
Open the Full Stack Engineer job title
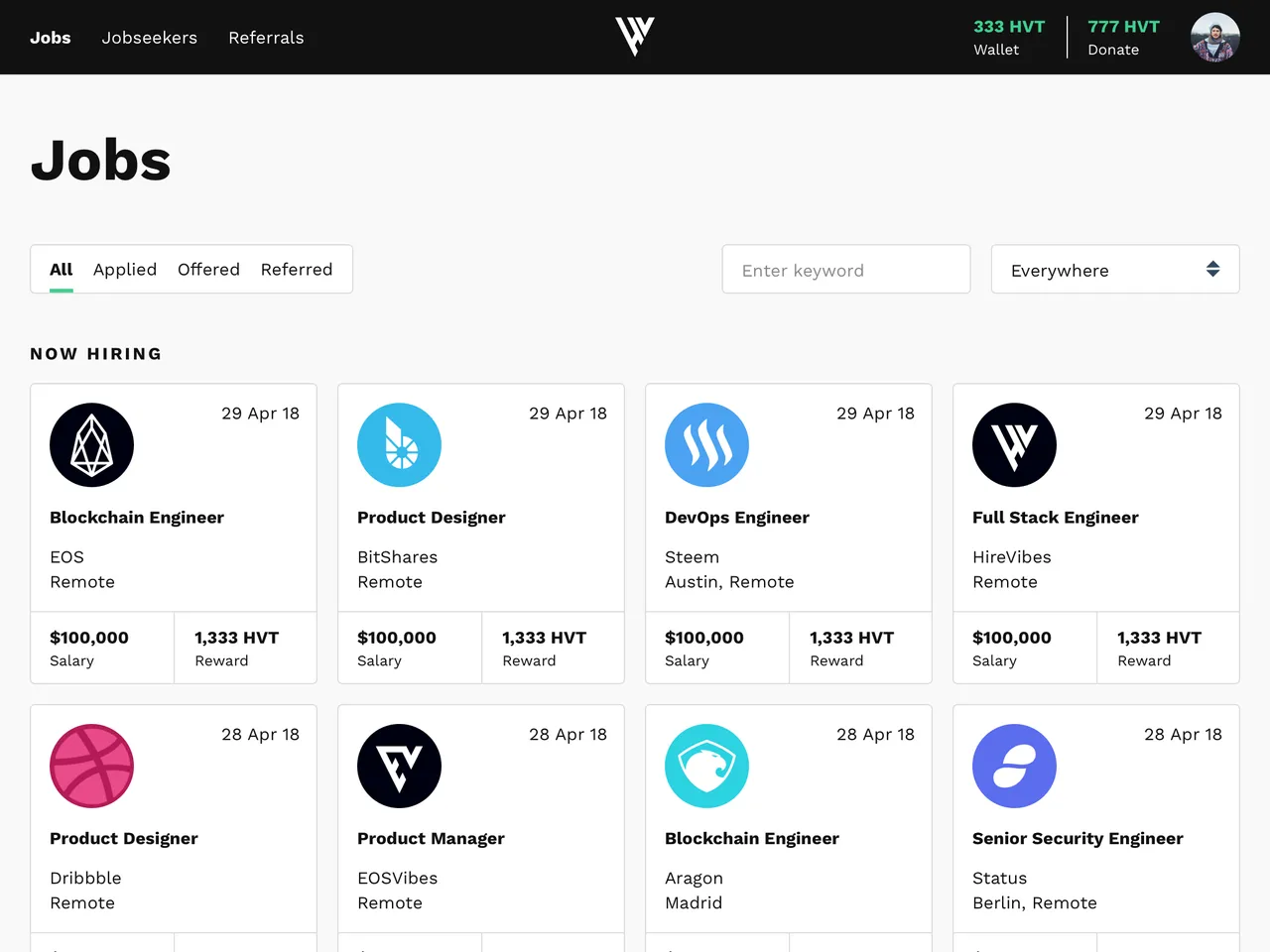[x=1056, y=518]
